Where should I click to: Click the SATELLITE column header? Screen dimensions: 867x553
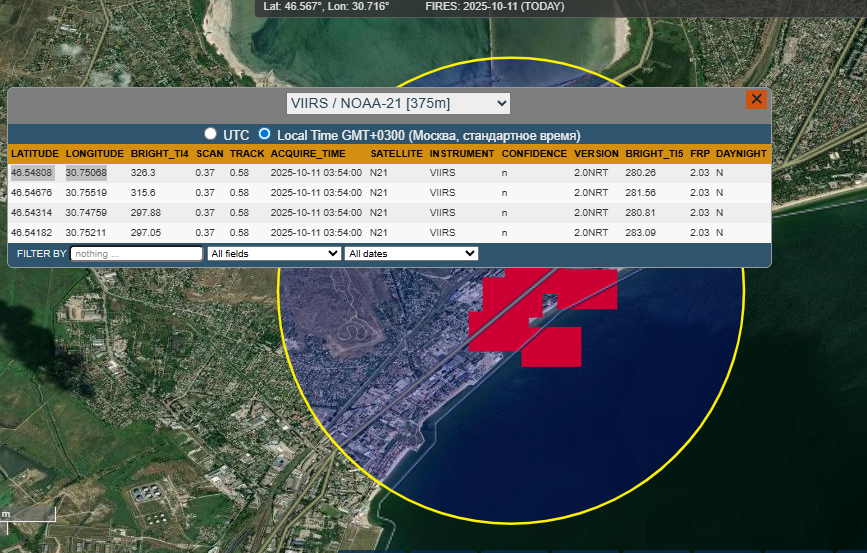(396, 154)
